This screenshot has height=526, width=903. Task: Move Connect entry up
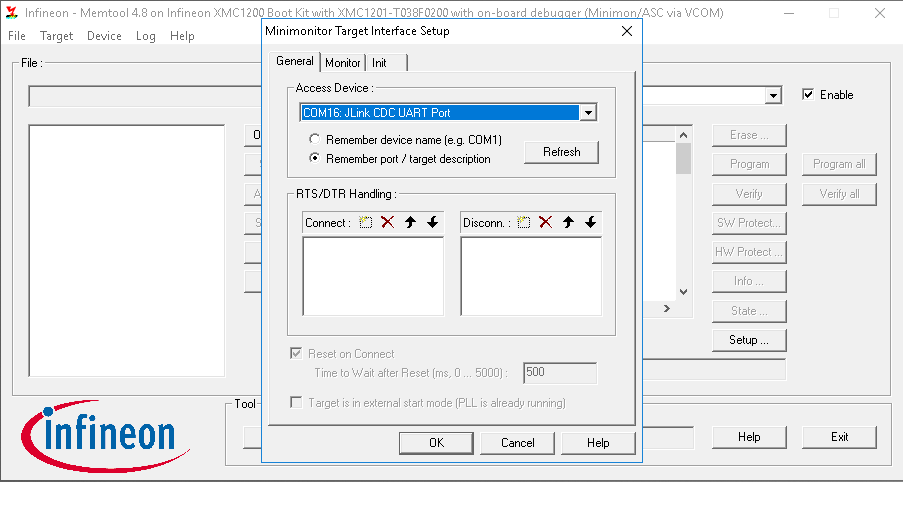410,222
